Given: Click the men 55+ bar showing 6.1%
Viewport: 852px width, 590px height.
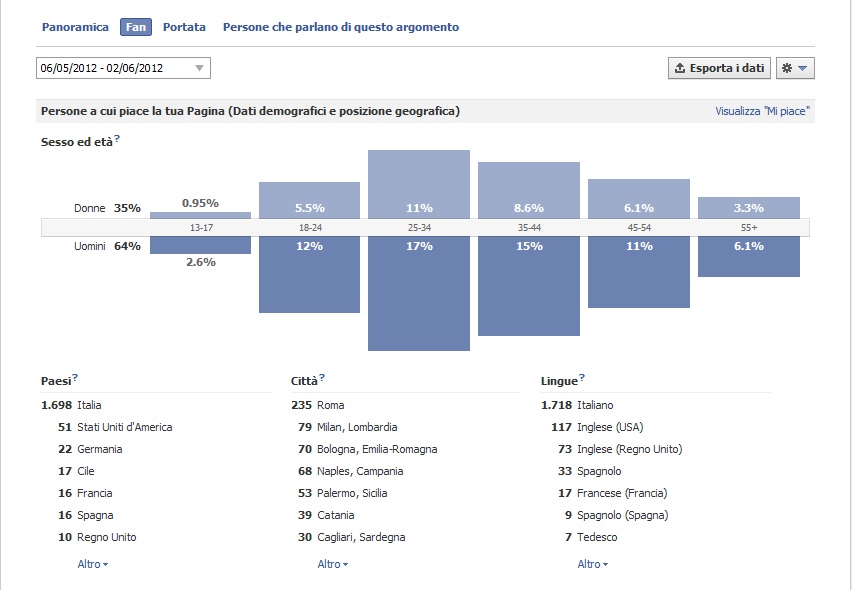Looking at the screenshot, I should coord(748,256).
